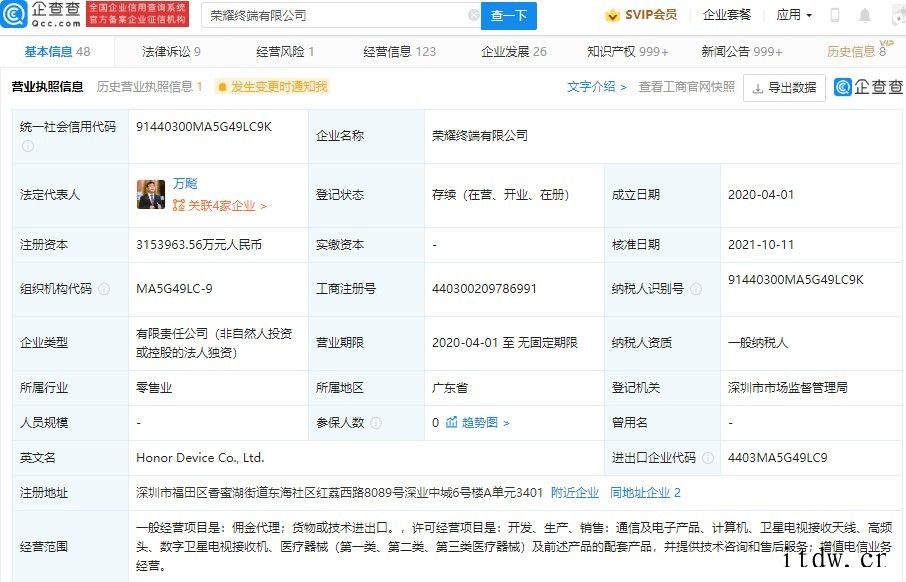
Task: Clear the search box with the X icon
Action: coord(473,15)
